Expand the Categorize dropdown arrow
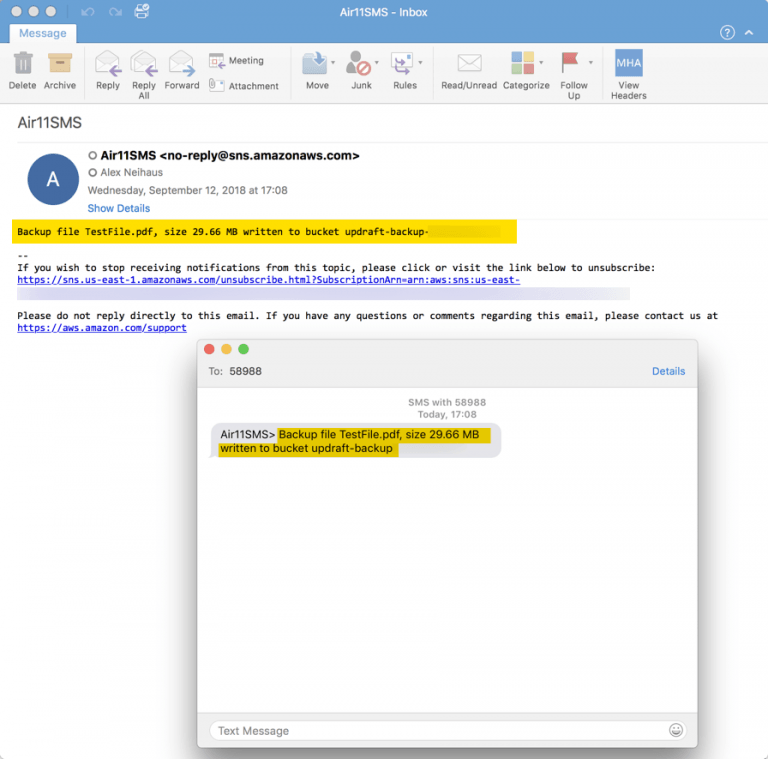 click(x=541, y=63)
